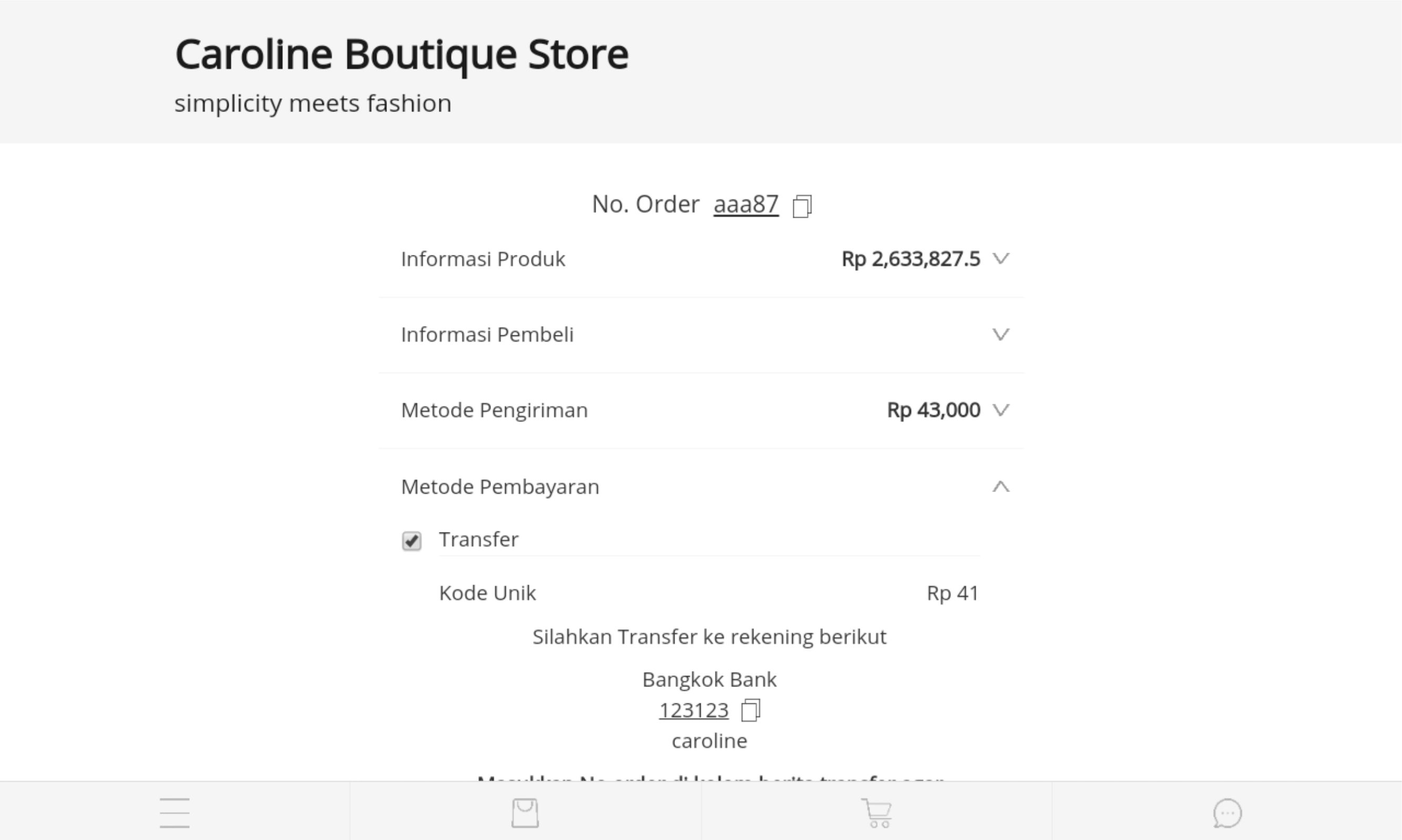Screen dimensions: 1402x840
Task: Select the Informasi Pembeli section label
Action: coord(487,334)
